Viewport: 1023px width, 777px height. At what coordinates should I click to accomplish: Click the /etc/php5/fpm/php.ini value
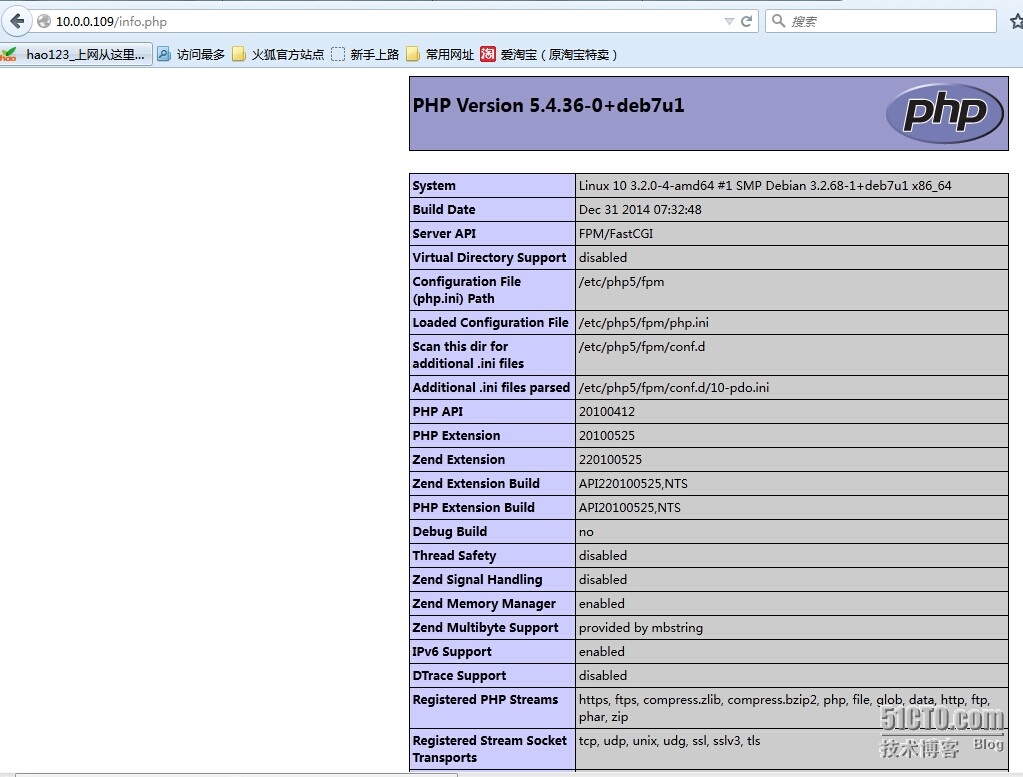[x=643, y=322]
